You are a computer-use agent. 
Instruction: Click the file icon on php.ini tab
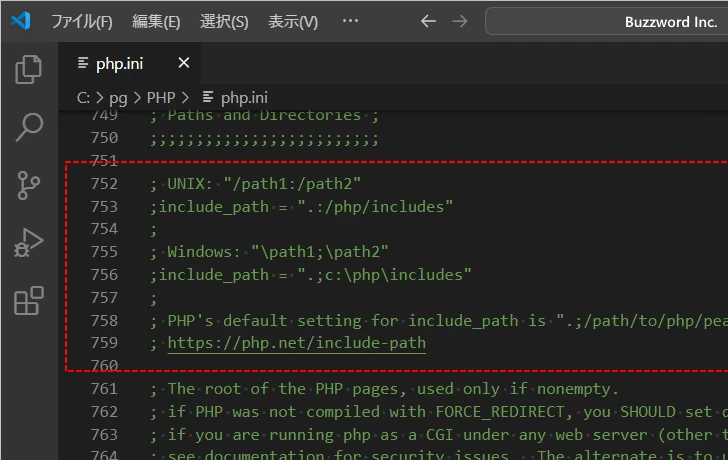pos(83,63)
